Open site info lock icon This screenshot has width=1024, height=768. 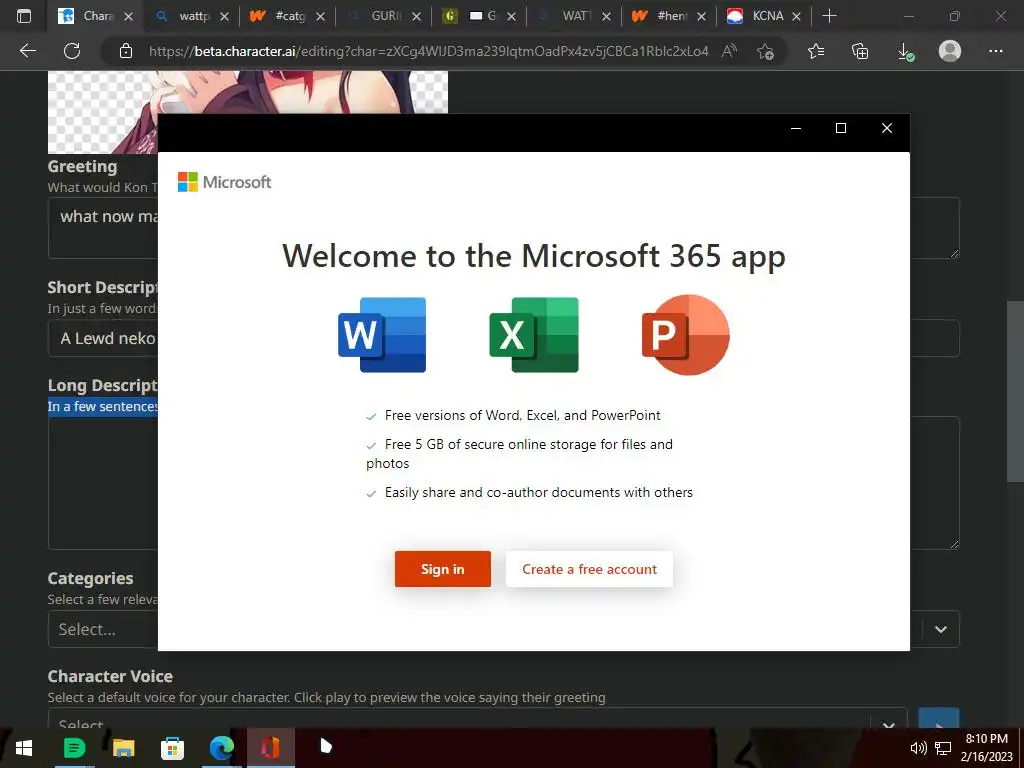(126, 51)
